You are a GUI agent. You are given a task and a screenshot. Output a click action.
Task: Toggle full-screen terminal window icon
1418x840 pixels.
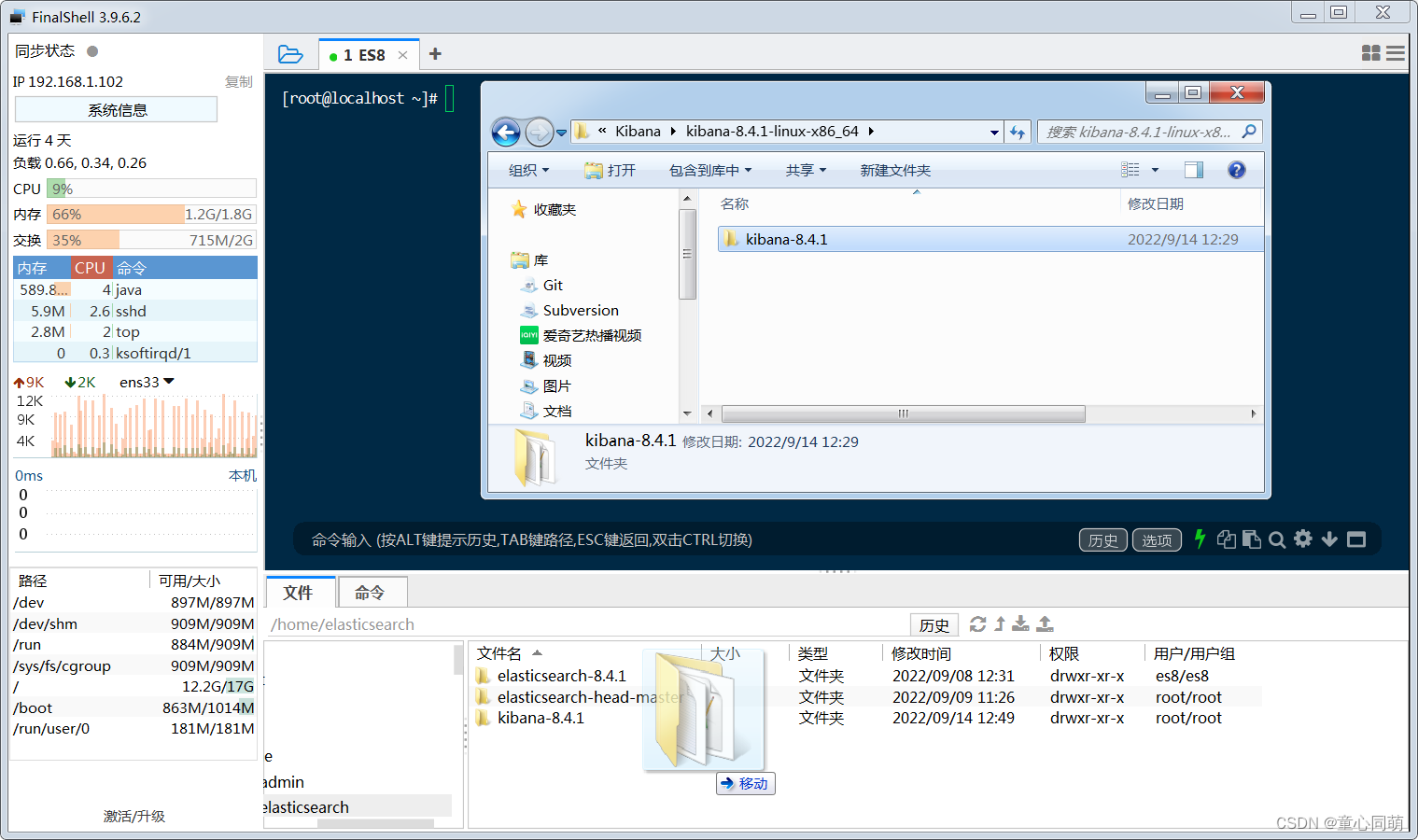coord(1356,539)
